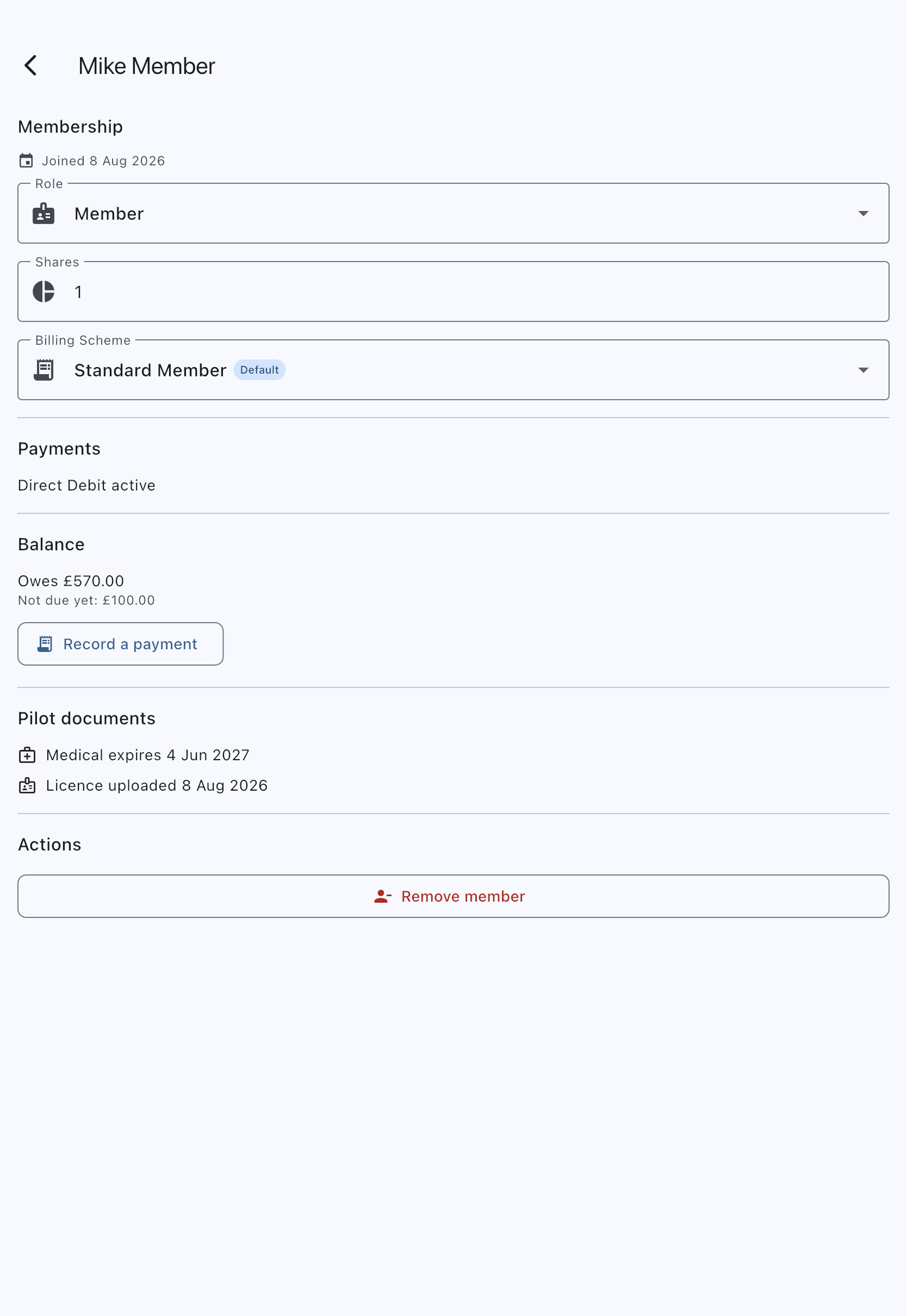This screenshot has width=907, height=1316.
Task: Click the badge icon in Role field
Action: [44, 214]
